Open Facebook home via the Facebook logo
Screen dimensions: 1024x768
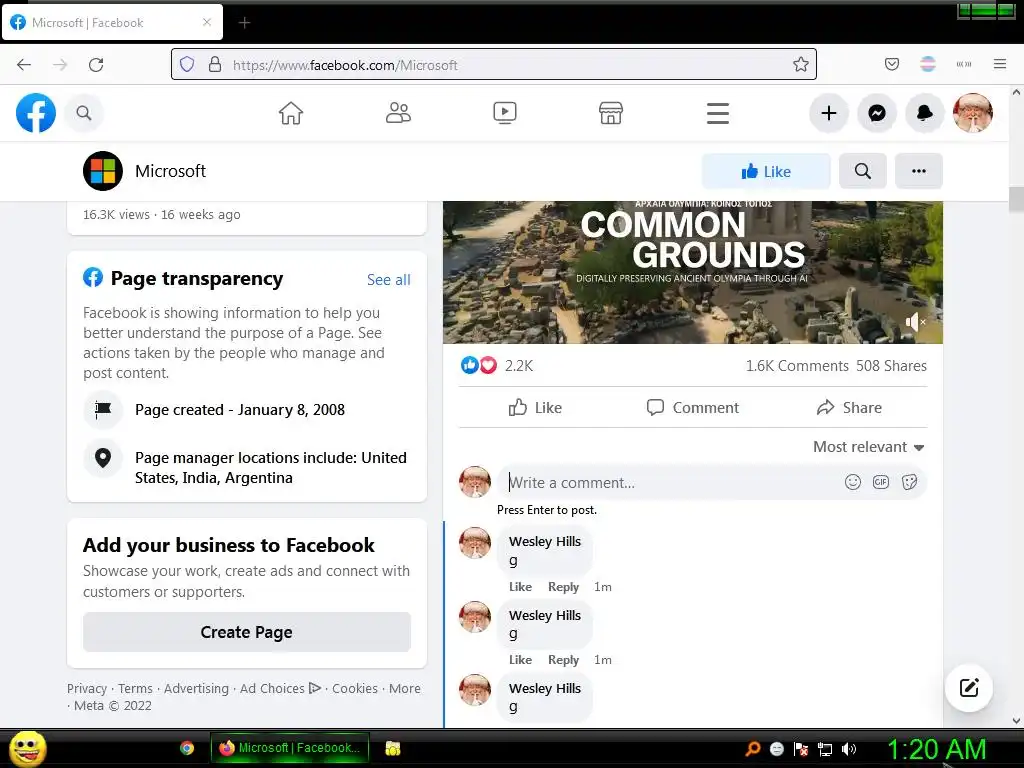tap(36, 113)
